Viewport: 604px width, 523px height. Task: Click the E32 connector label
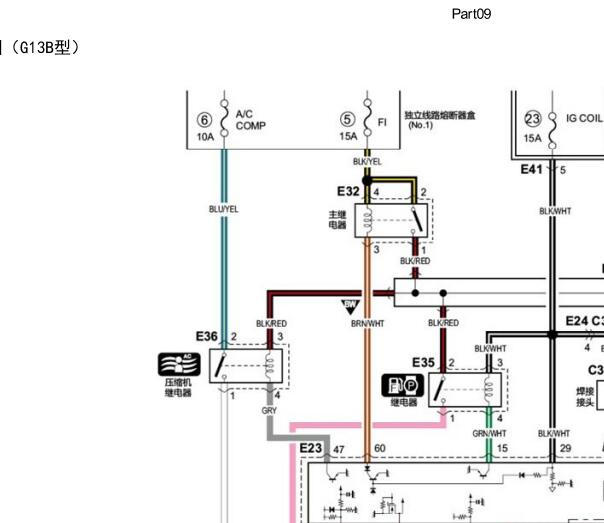coord(348,191)
